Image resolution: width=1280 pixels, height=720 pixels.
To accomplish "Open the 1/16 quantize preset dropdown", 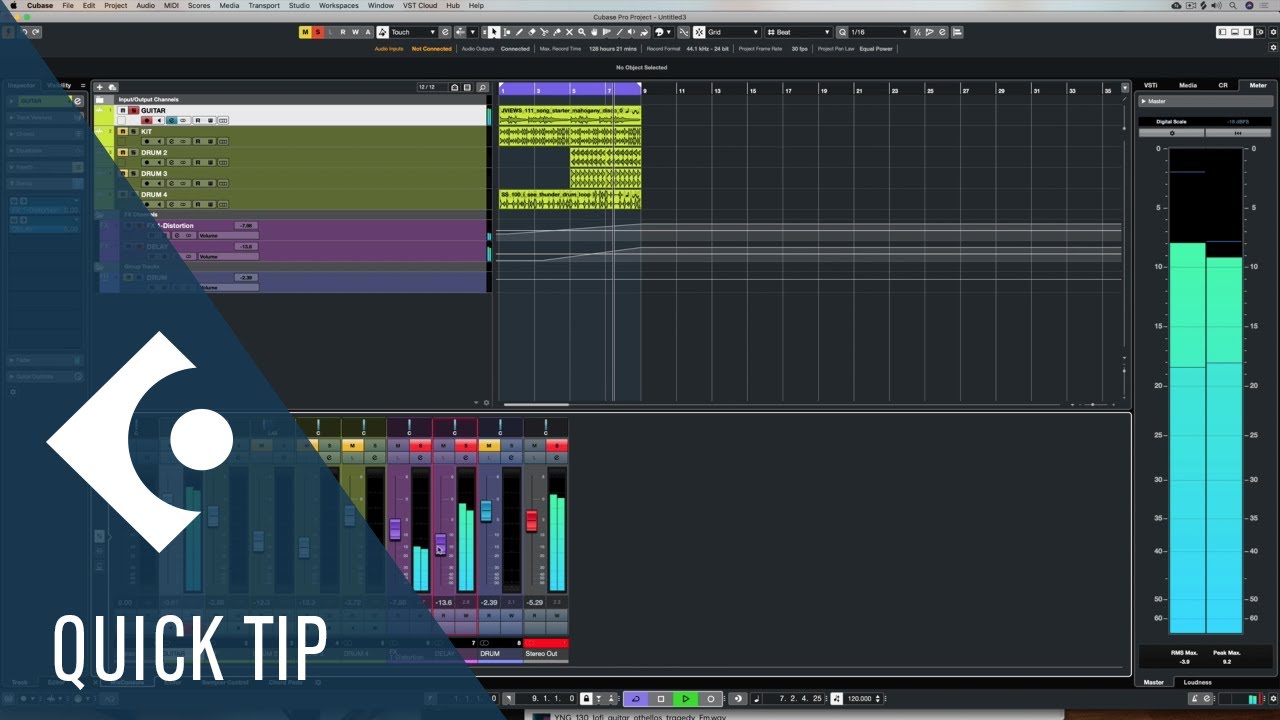I will 880,32.
